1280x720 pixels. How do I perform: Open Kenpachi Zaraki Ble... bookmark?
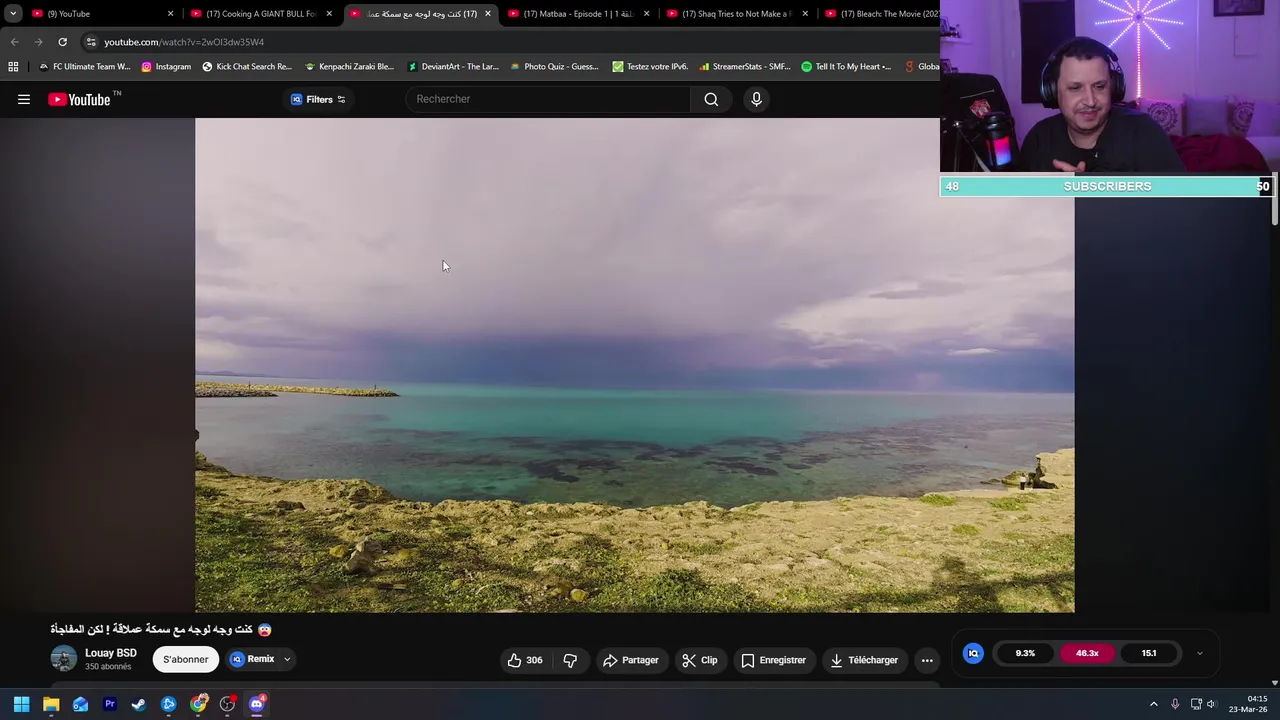[349, 67]
